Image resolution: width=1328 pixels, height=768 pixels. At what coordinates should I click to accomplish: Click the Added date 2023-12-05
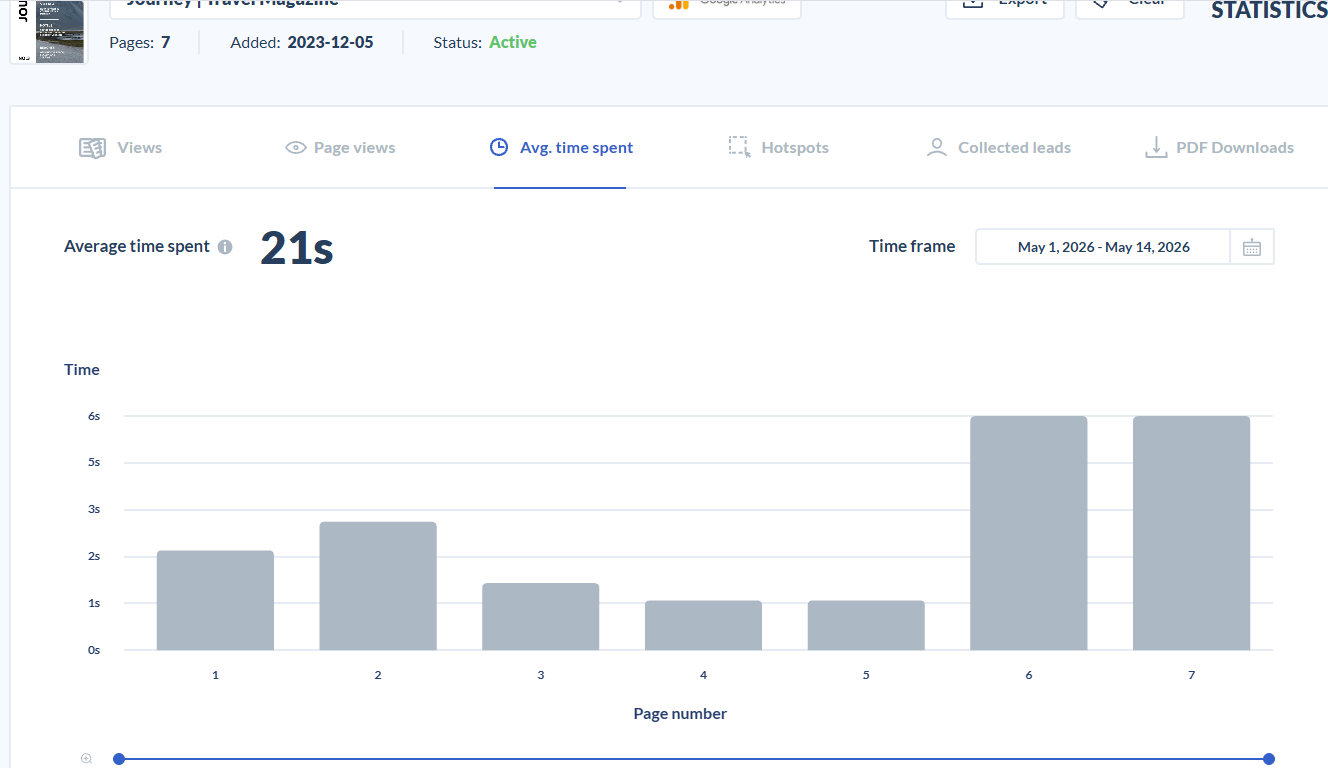[330, 42]
